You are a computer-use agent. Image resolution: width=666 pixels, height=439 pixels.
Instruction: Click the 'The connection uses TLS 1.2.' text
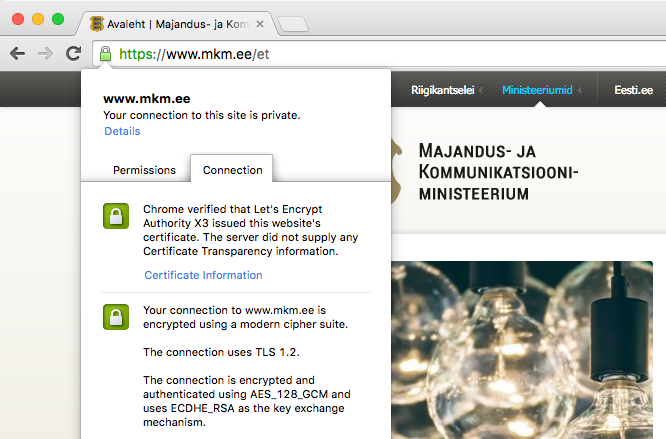point(221,352)
